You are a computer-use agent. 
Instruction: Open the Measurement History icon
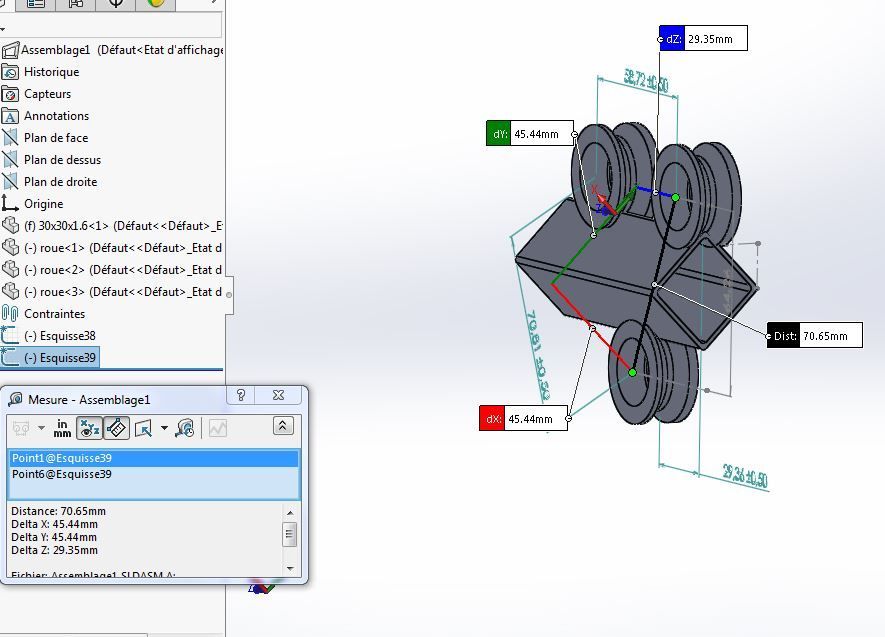pos(185,429)
